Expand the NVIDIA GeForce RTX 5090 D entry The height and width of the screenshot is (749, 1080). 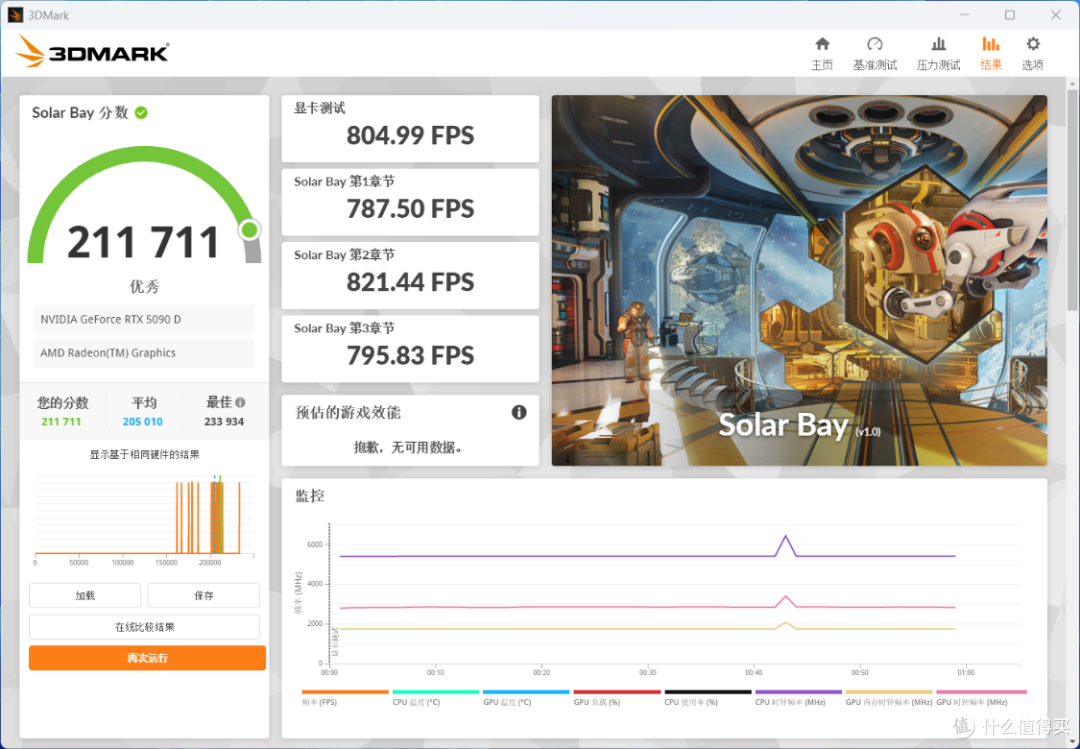pyautogui.click(x=144, y=319)
